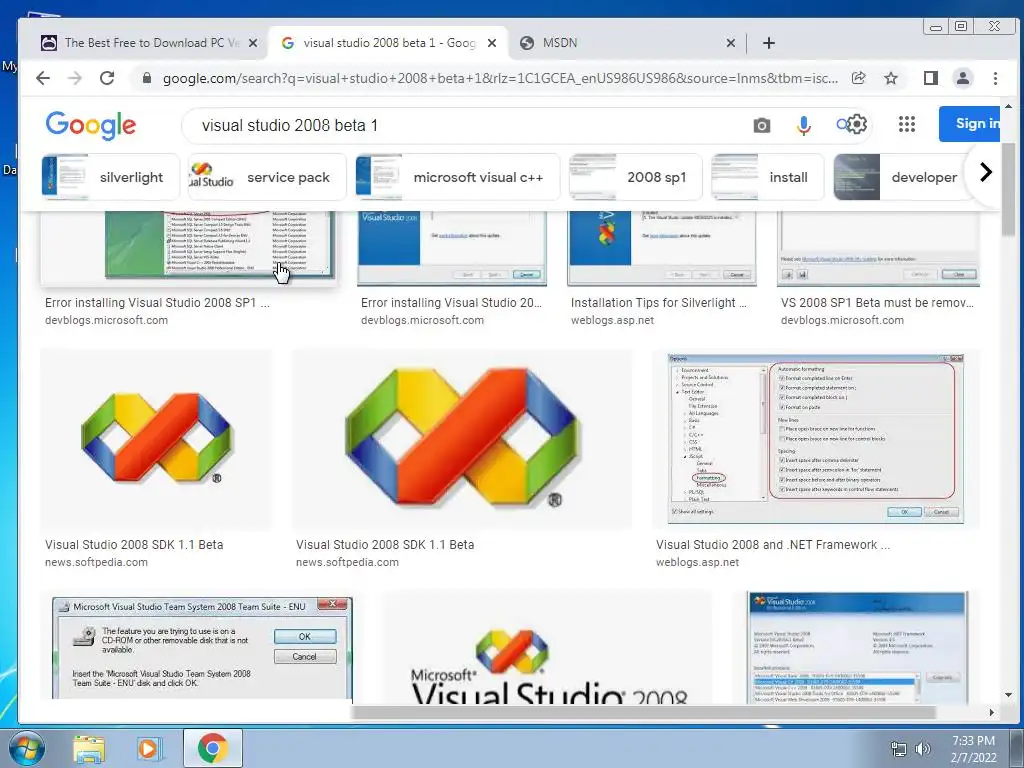This screenshot has width=1024, height=768.
Task: Open Visual Studio 2008 about box thumbnail
Action: tap(857, 647)
